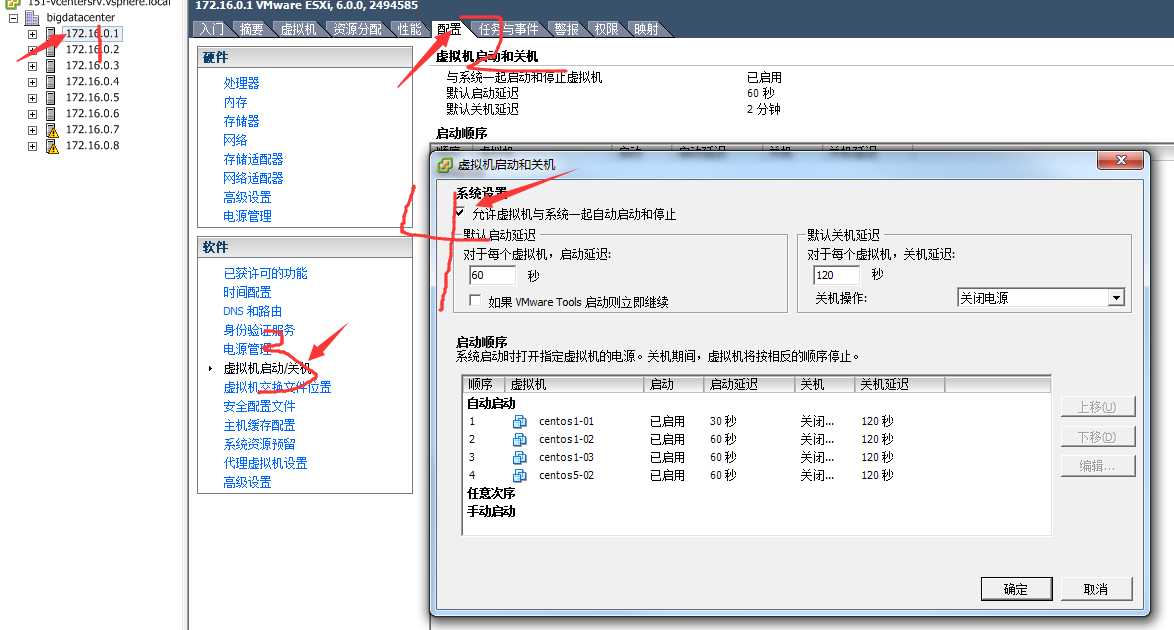
Task: Click VM icon for centos5-02
Action: click(x=520, y=476)
